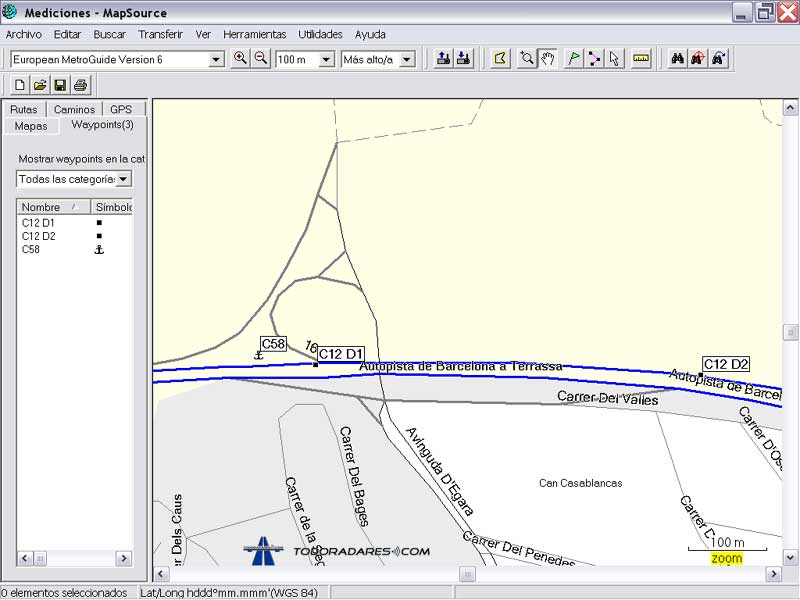Switch to the Rutas tab
Screen dimensions: 800x600
pyautogui.click(x=23, y=109)
